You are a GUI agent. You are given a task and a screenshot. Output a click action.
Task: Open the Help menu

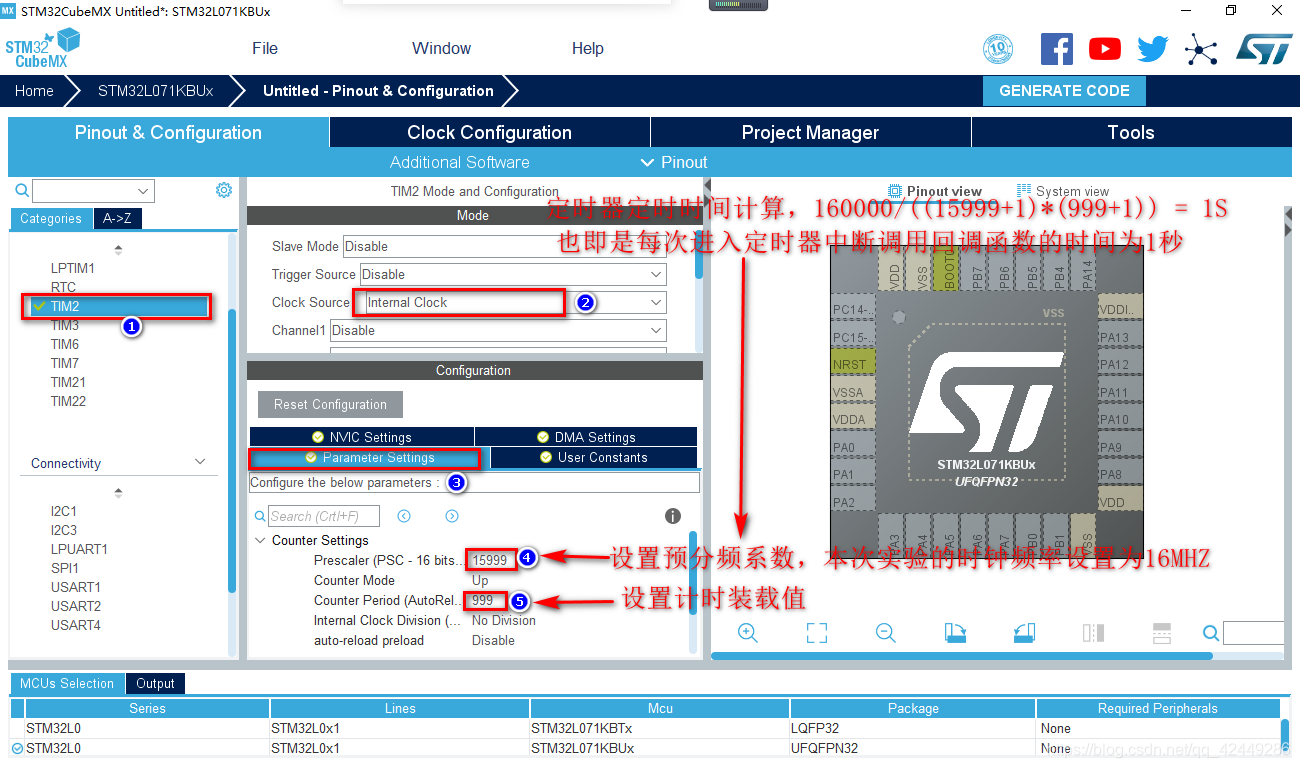588,48
